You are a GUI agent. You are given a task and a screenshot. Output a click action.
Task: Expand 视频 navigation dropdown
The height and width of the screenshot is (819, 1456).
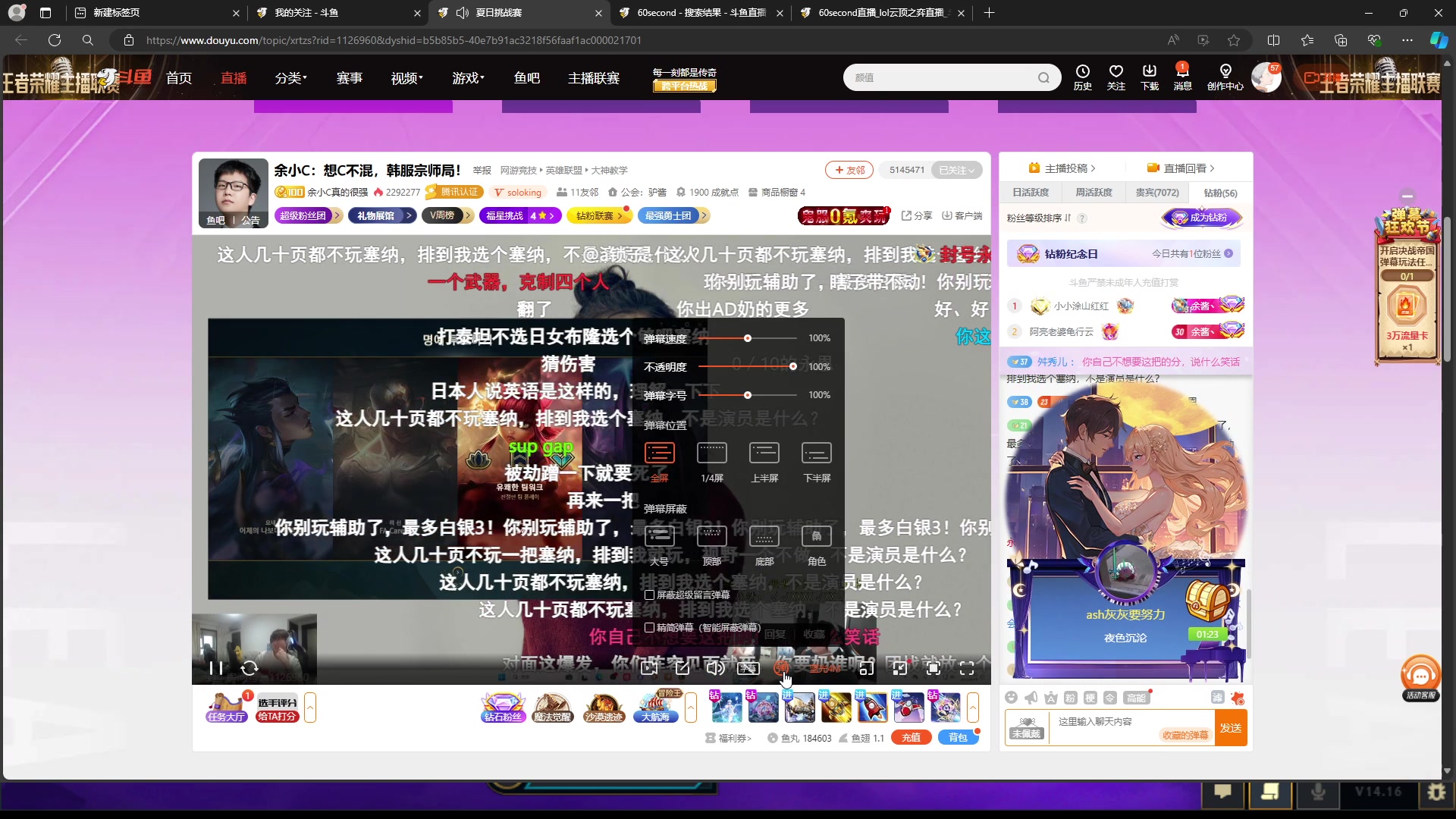click(407, 78)
